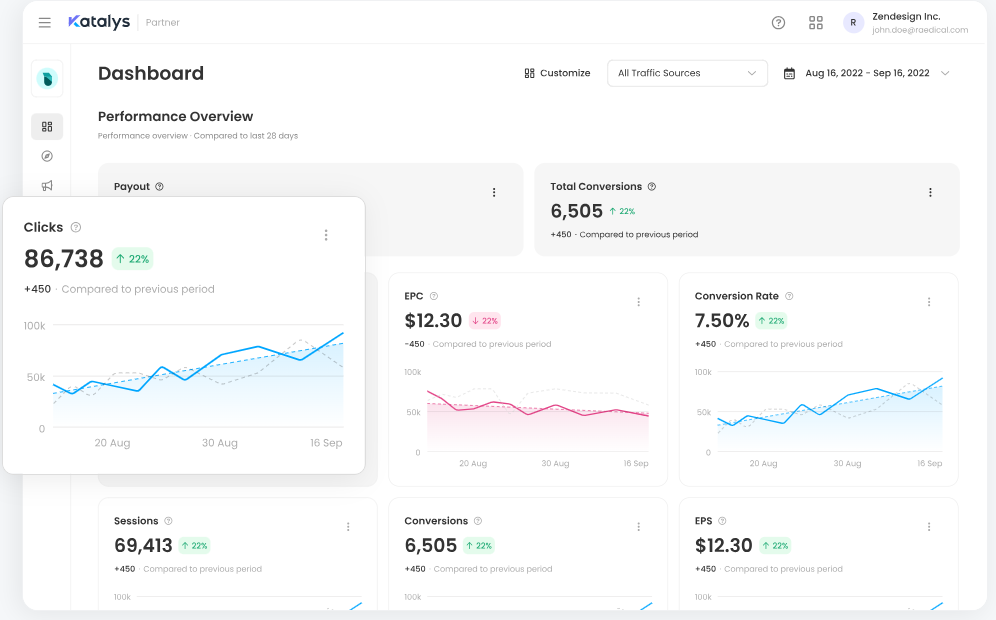
Task: Open the date range picker Aug 16 - Sep 16
Action: coord(866,73)
